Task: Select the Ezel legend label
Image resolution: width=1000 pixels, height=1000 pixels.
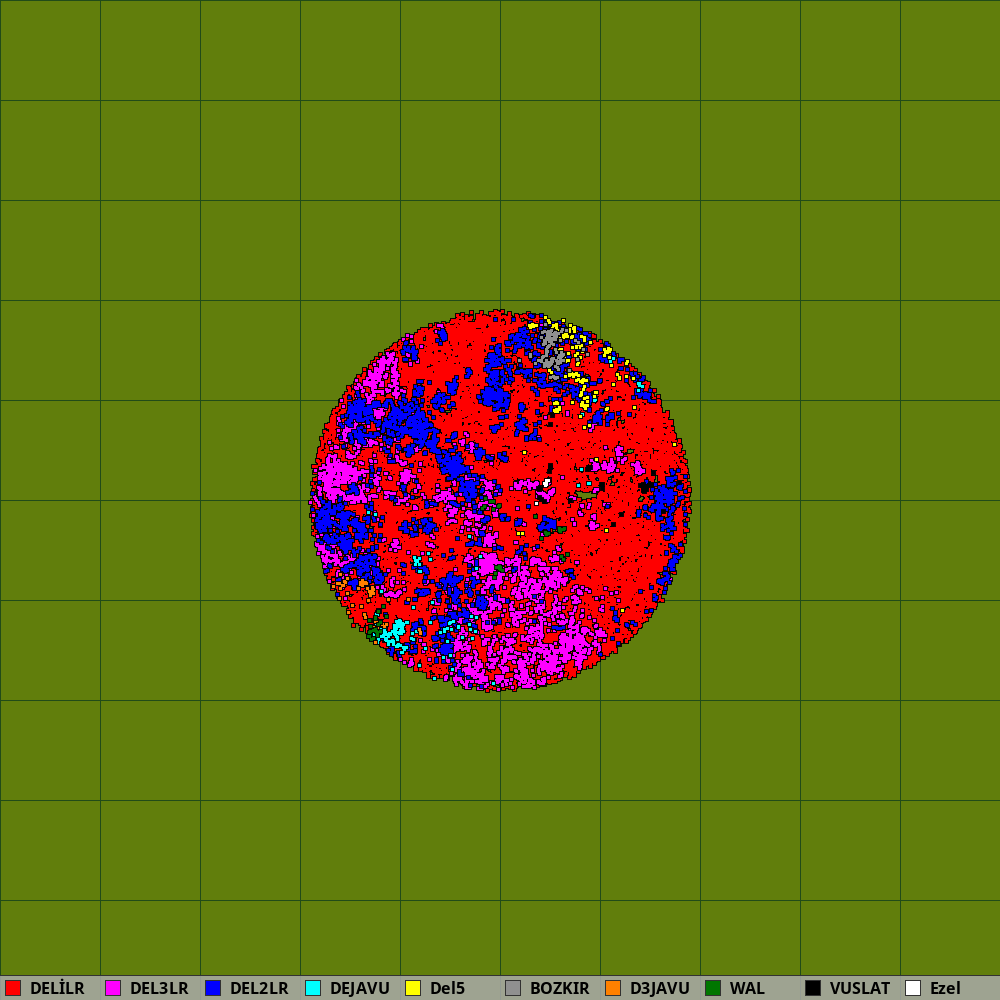Action: point(945,988)
